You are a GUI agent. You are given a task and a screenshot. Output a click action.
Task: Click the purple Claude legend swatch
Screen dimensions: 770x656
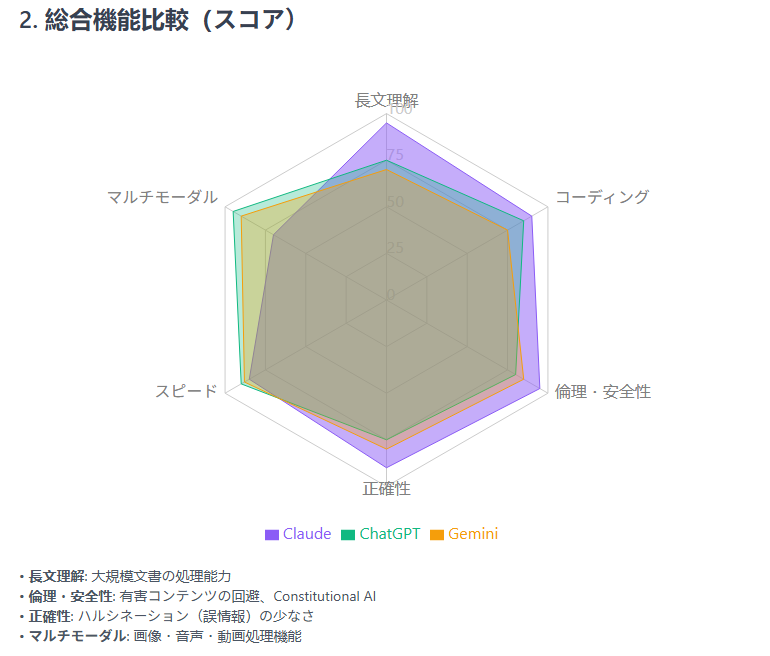pyautogui.click(x=272, y=534)
